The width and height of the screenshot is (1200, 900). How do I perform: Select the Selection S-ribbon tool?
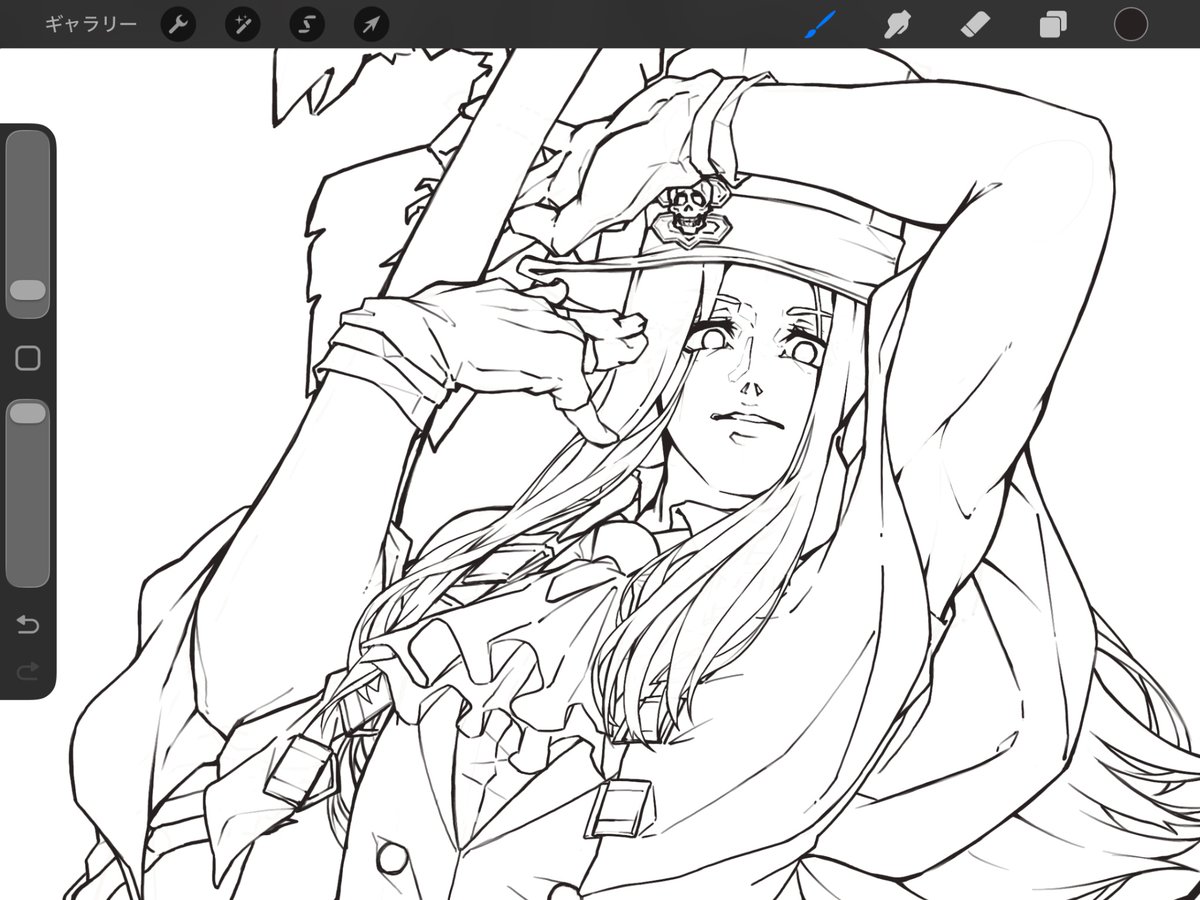(307, 24)
